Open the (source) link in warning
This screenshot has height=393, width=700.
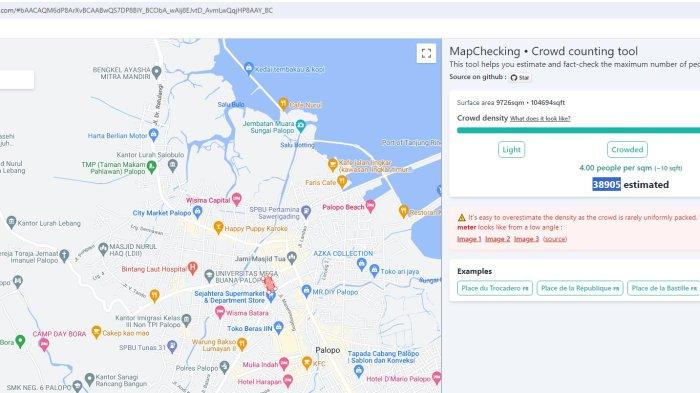click(x=555, y=239)
